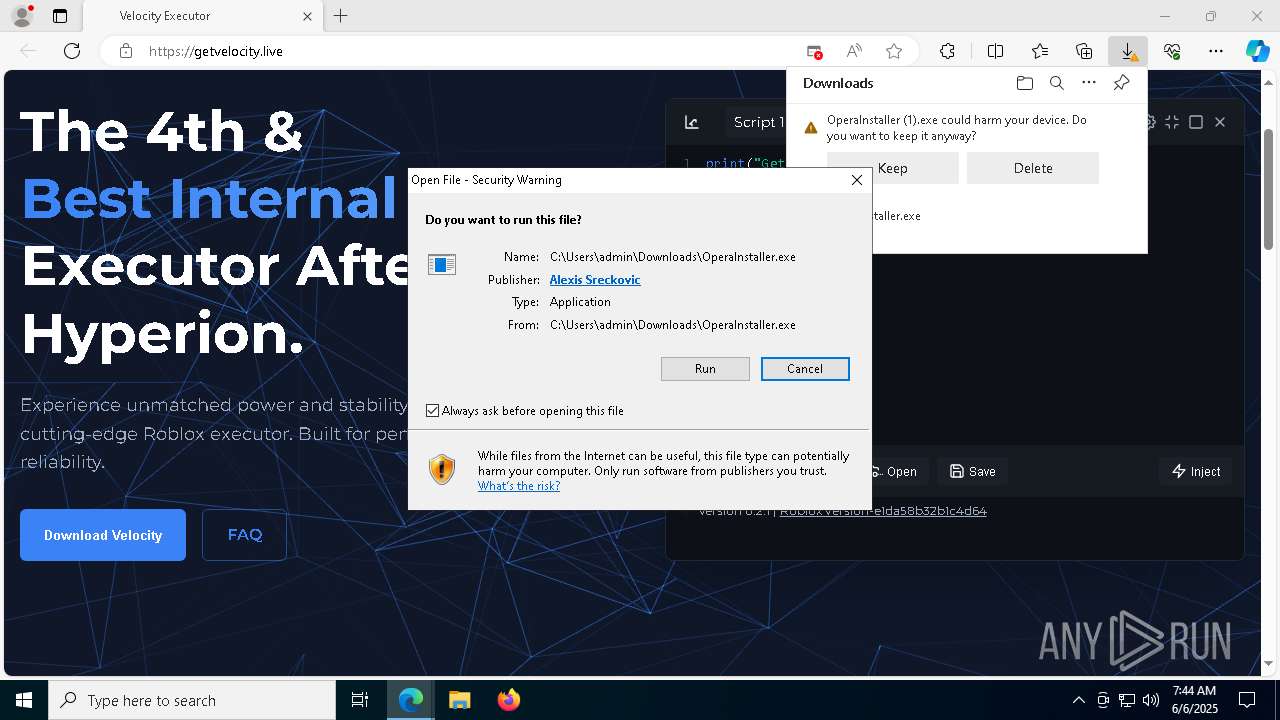Click chart icon in executor header
The image size is (1280, 720).
point(691,122)
